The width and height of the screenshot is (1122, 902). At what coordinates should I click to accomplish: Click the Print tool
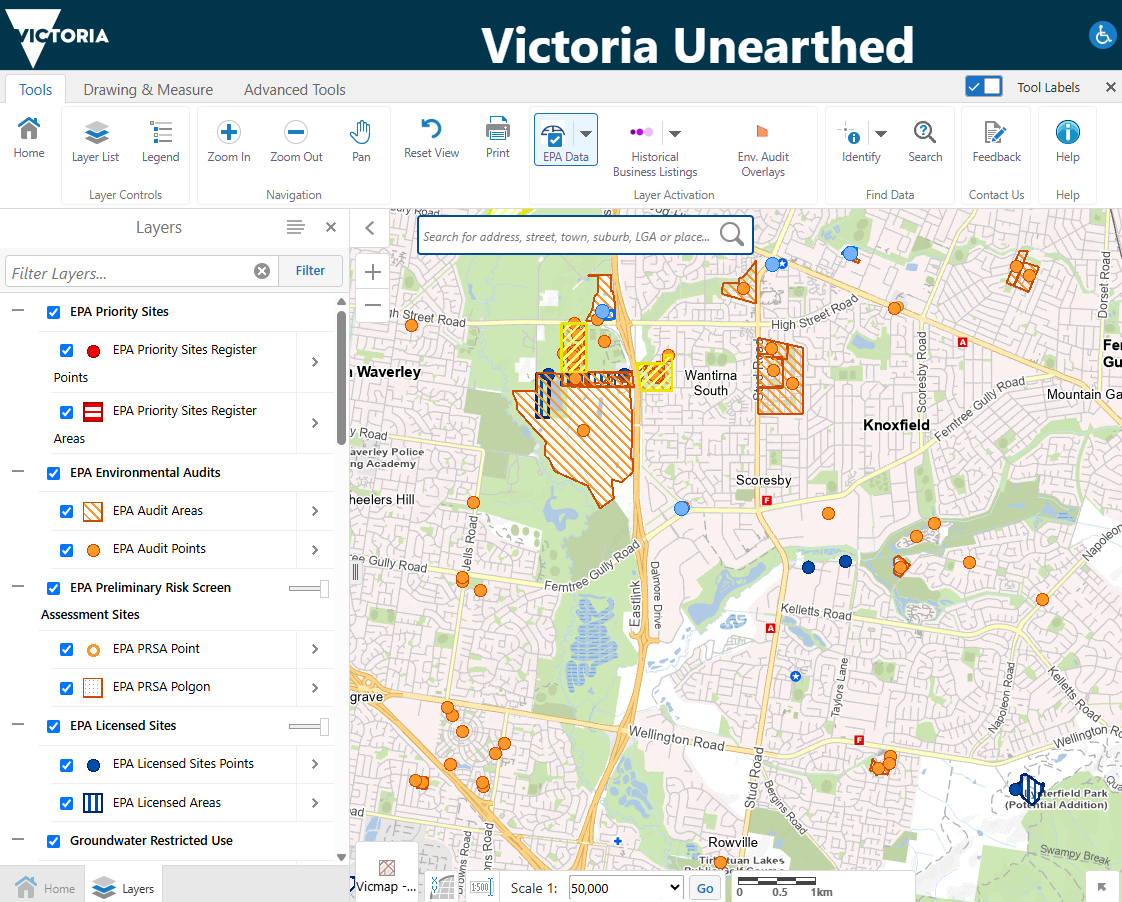tap(497, 138)
